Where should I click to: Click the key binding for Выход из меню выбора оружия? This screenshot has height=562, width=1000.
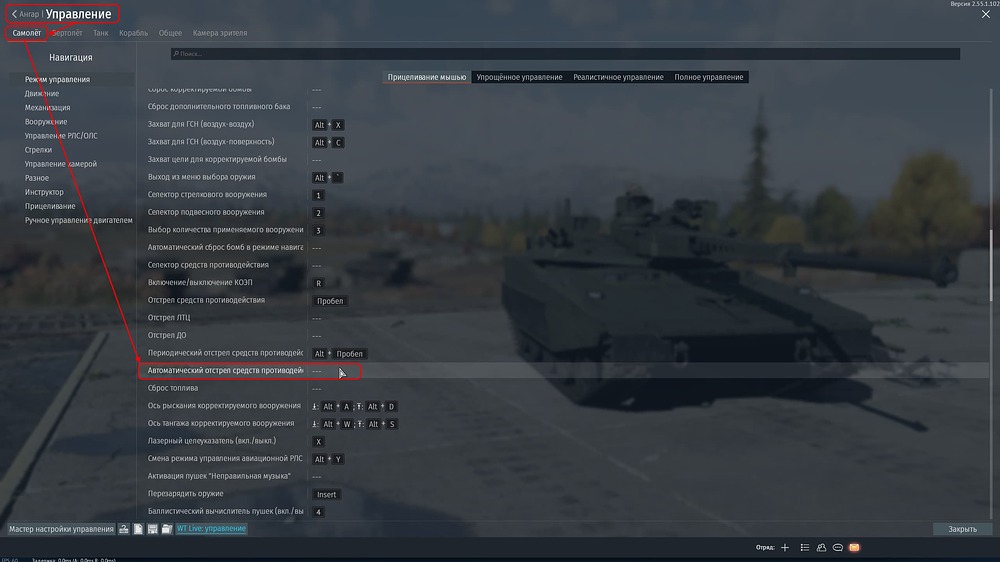coord(328,177)
